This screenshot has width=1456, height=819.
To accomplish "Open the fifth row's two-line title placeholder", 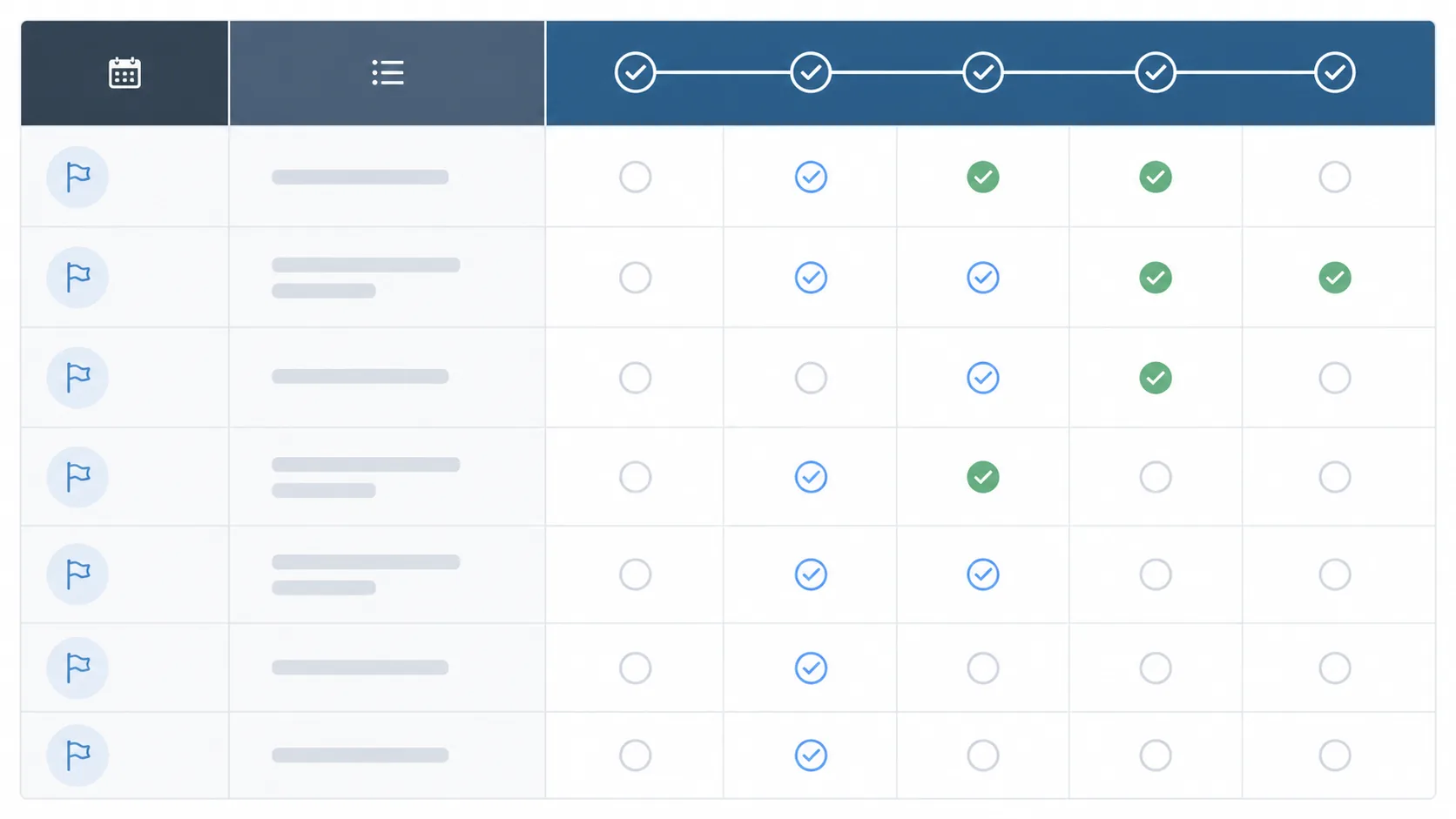I will coord(365,574).
